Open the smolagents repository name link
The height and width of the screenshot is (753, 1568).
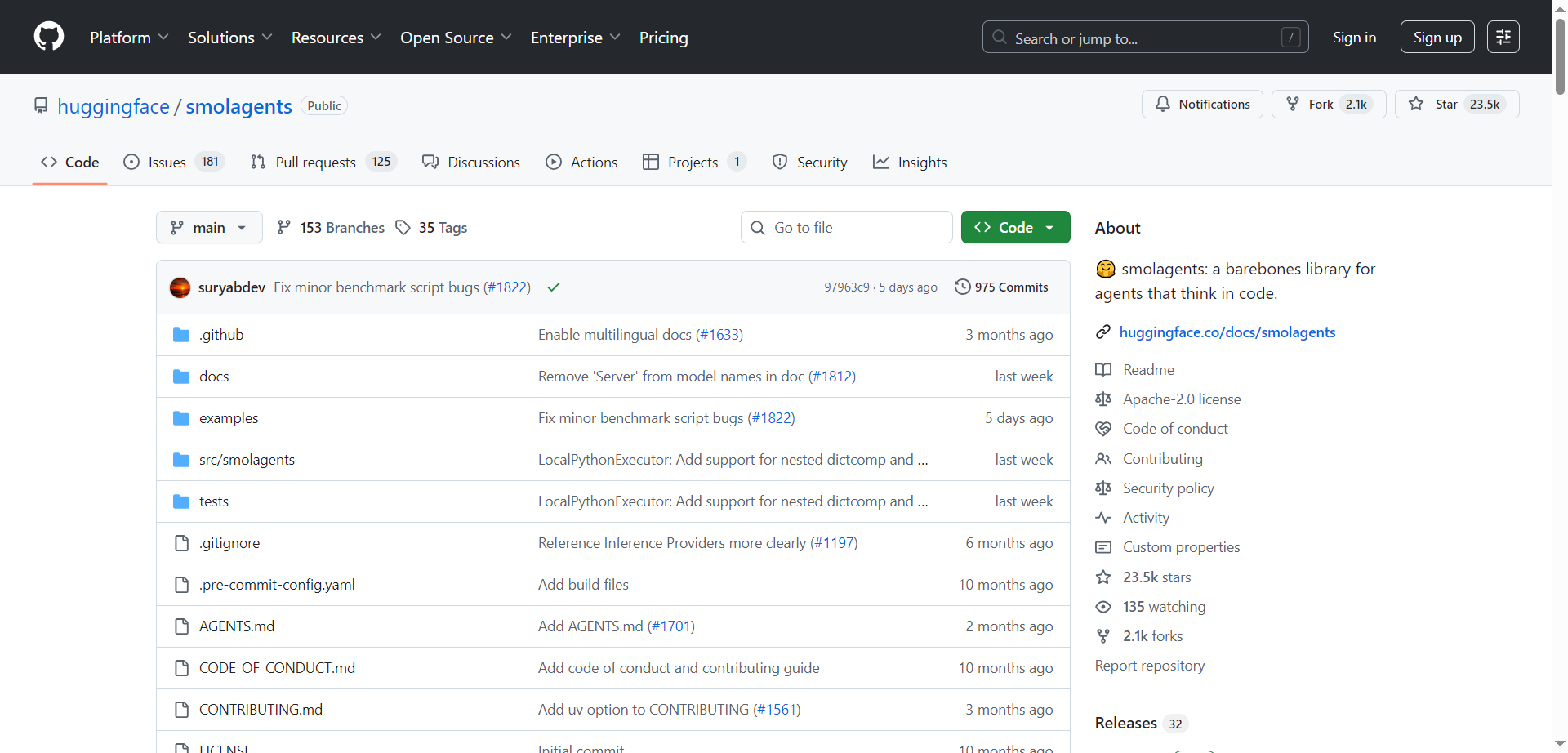click(x=238, y=106)
